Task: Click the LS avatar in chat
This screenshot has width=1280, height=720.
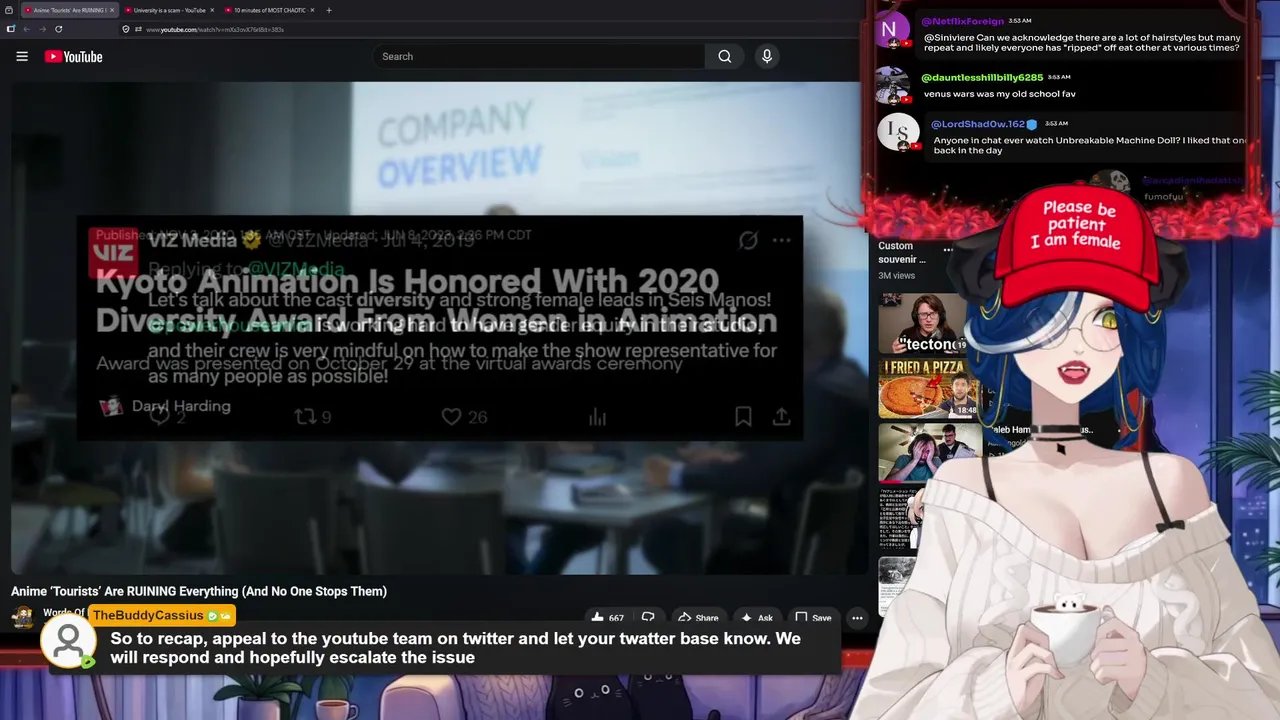Action: point(898,132)
